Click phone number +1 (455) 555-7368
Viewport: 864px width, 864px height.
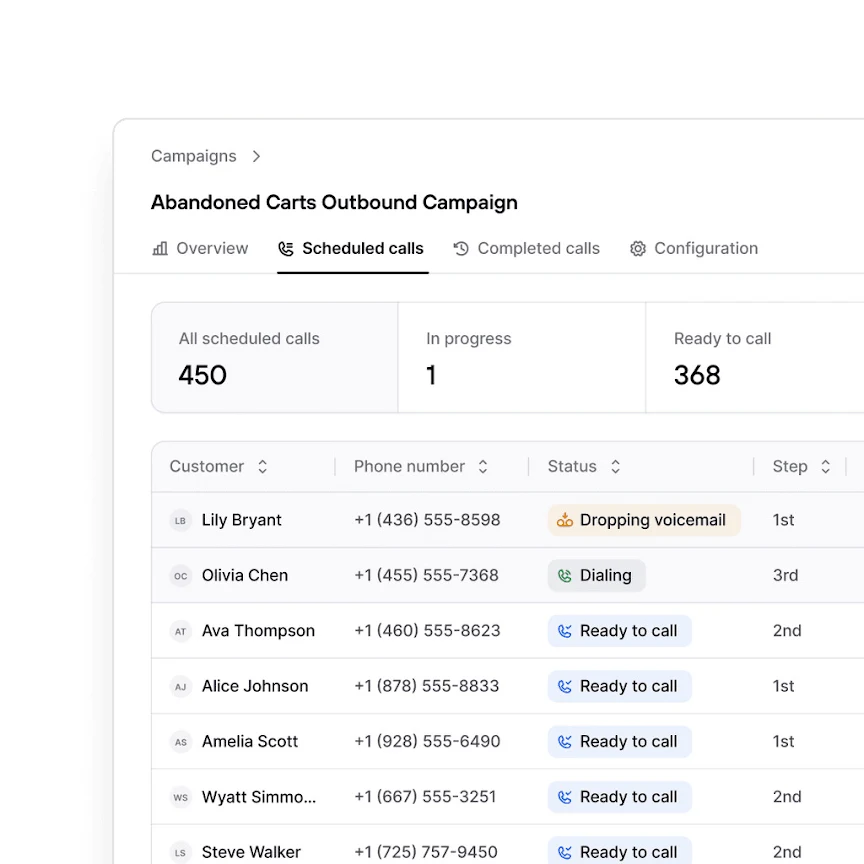(x=426, y=575)
